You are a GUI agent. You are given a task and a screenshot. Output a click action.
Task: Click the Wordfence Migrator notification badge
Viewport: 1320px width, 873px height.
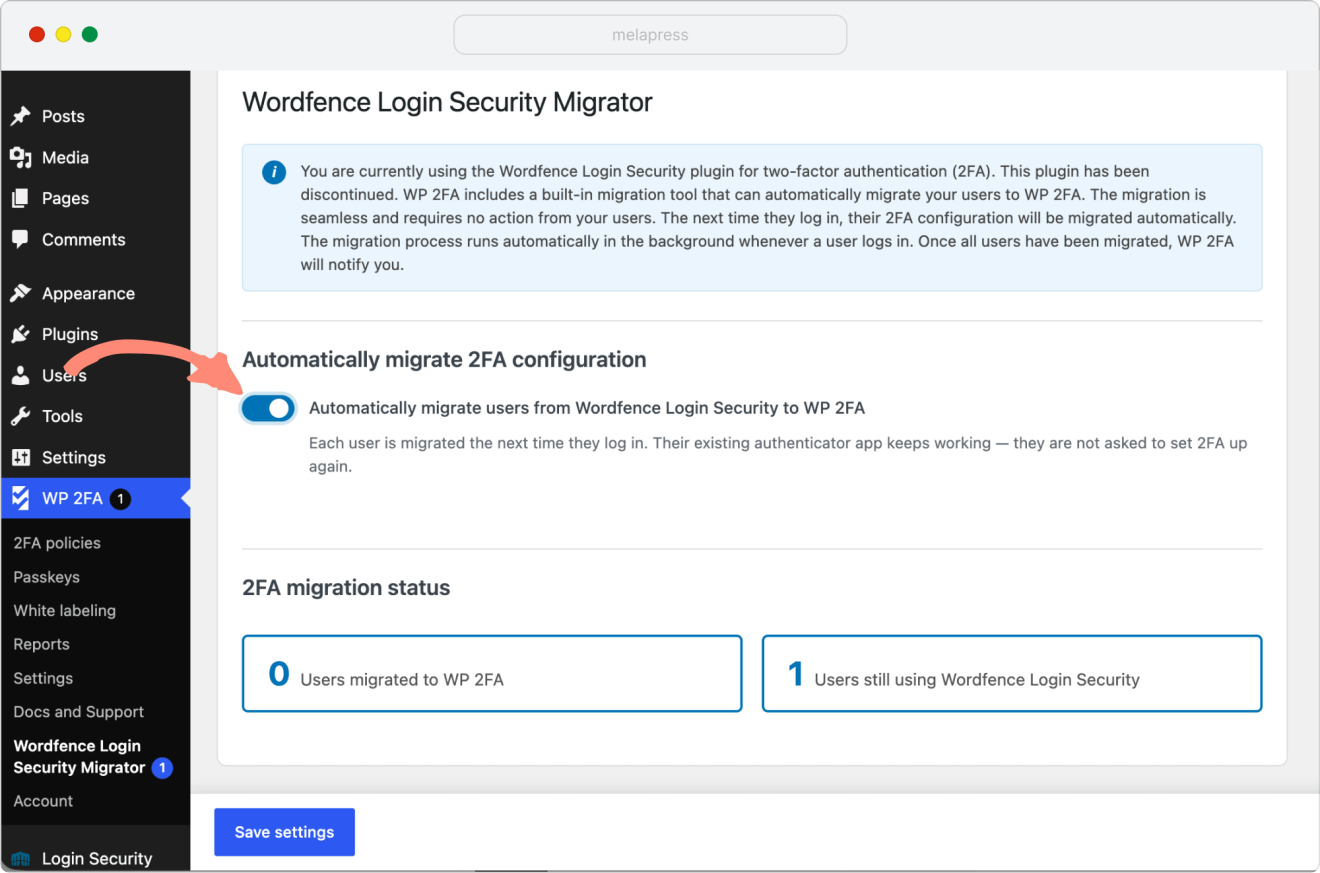coord(162,768)
